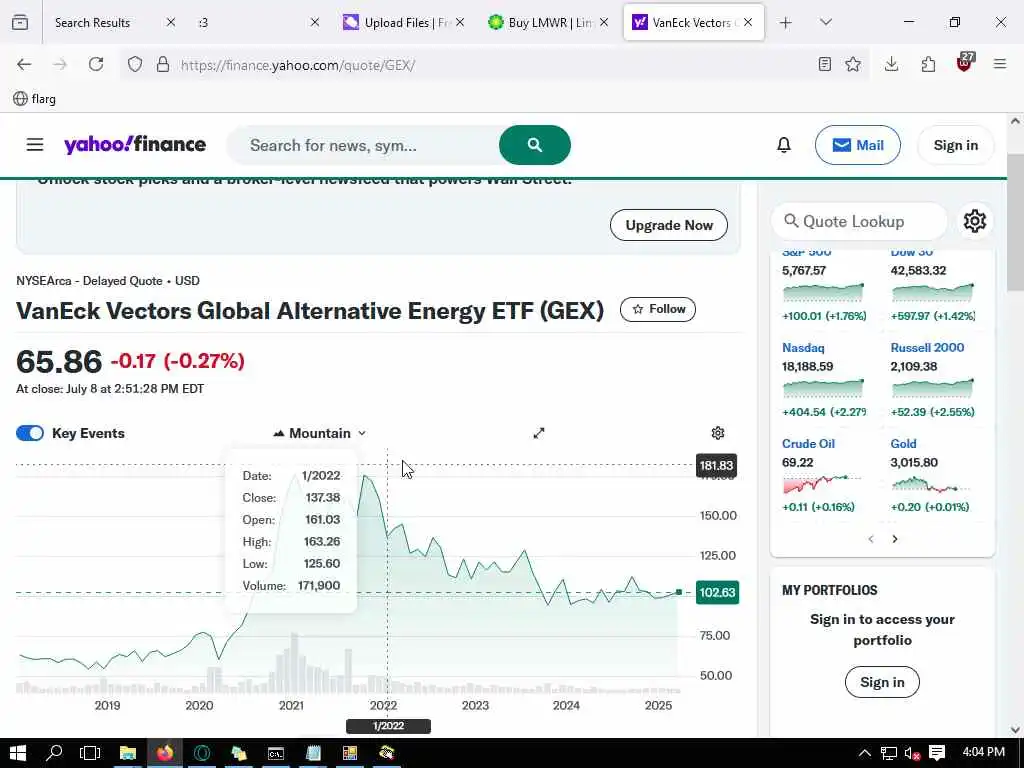
Task: Open the Yahoo Finance hamburger menu
Action: click(x=35, y=145)
